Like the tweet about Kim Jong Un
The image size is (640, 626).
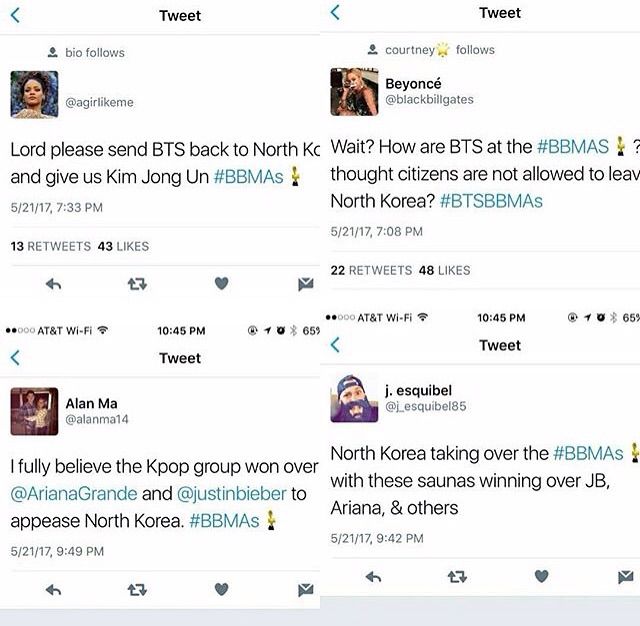click(x=221, y=283)
